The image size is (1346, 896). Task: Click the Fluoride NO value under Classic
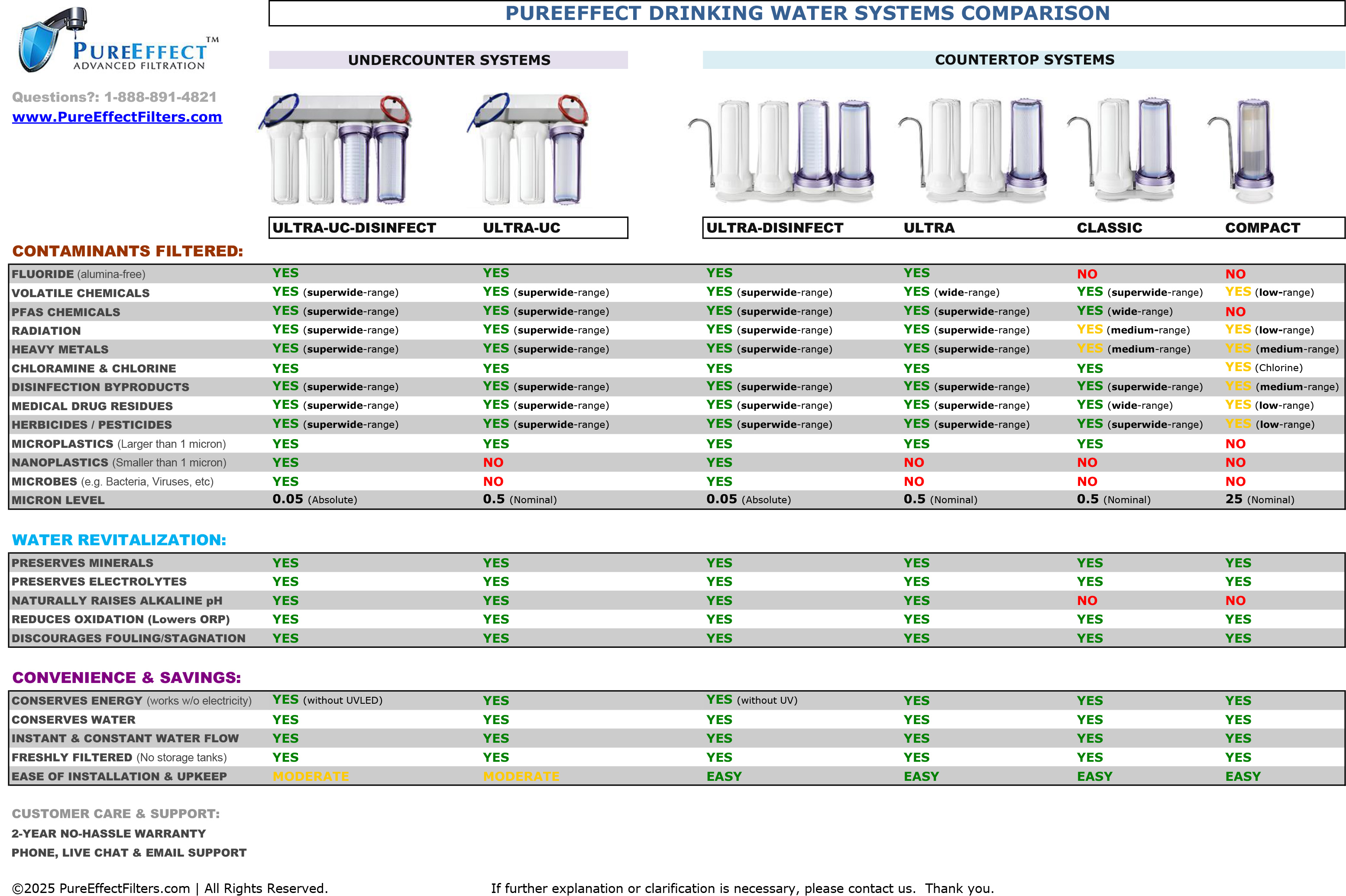tap(1087, 274)
